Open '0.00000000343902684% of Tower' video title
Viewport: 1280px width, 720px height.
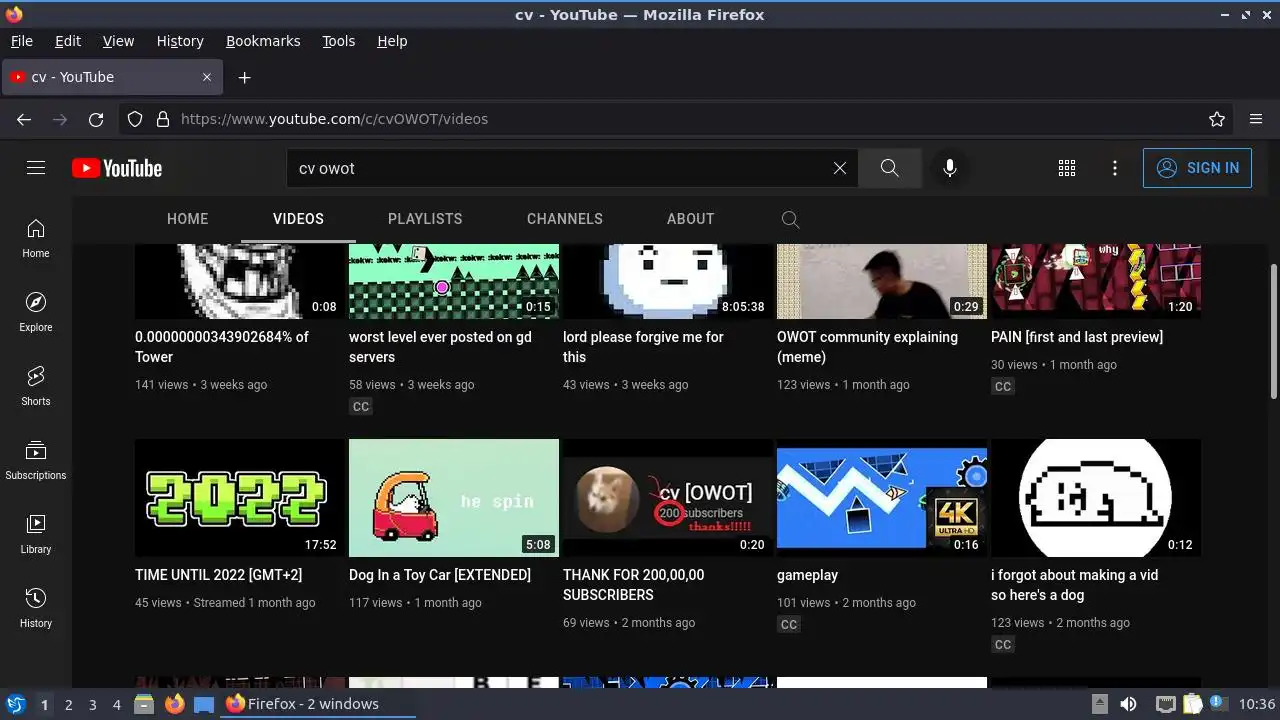[222, 347]
